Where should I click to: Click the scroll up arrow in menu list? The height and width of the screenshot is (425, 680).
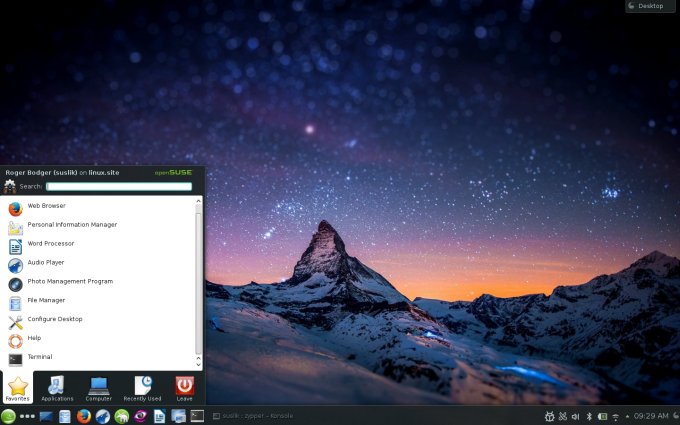point(199,201)
